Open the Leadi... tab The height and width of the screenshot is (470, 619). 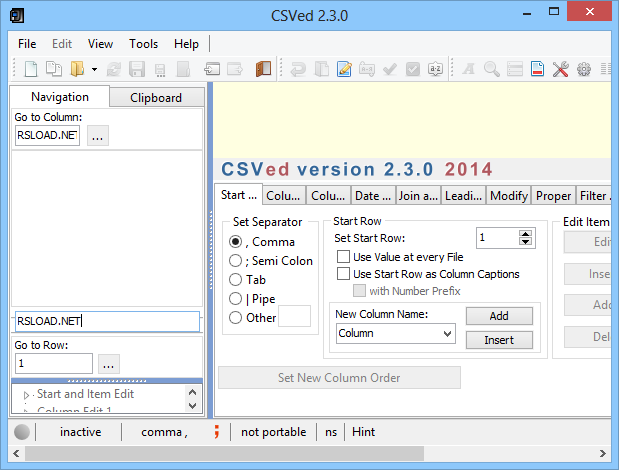tap(463, 196)
